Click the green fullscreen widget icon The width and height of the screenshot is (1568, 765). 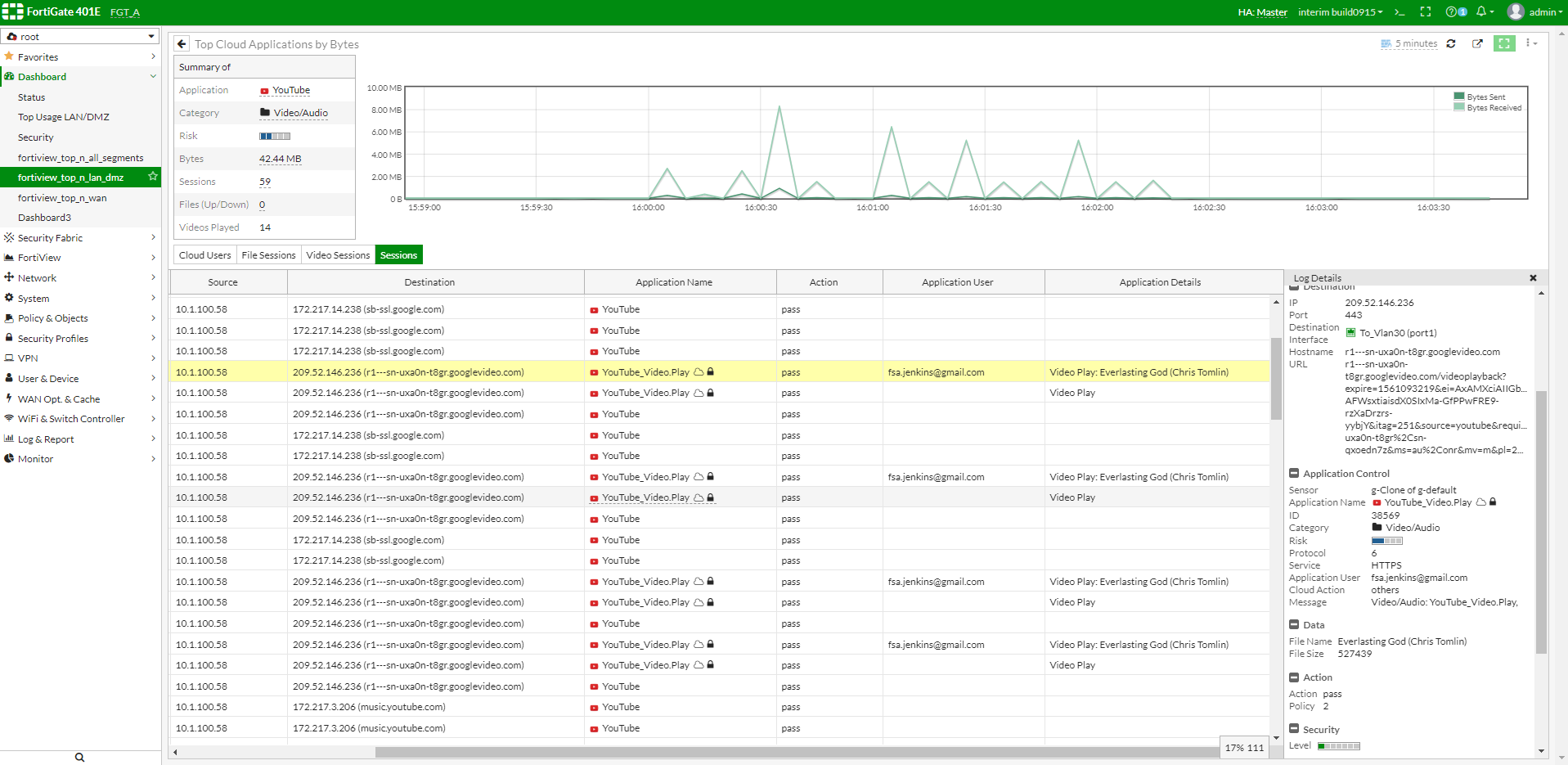[x=1504, y=44]
